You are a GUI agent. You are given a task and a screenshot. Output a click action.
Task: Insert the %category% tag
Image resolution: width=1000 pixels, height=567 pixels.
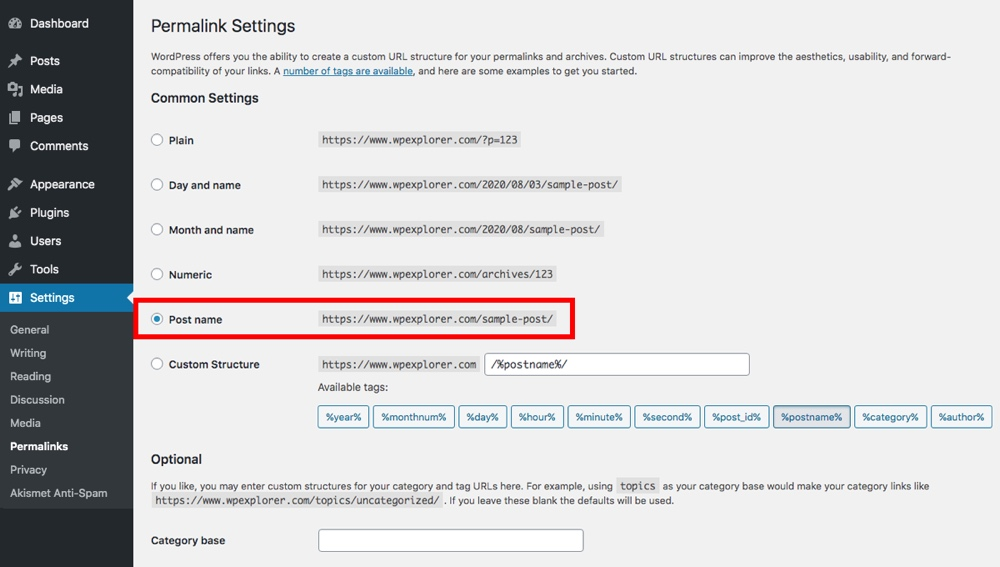890,417
